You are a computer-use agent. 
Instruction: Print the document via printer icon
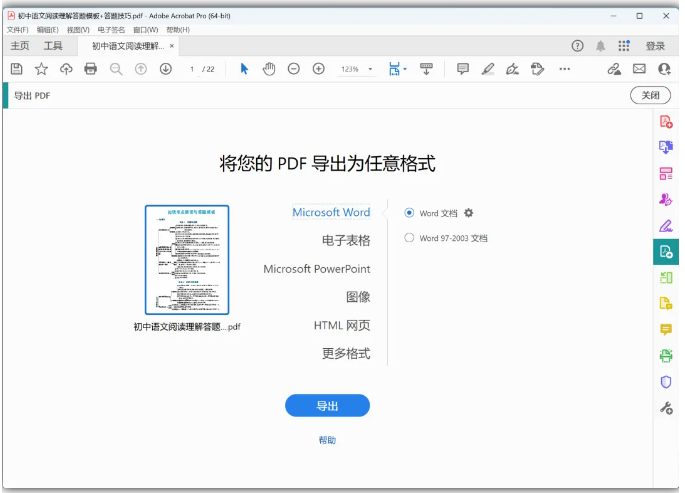point(90,69)
